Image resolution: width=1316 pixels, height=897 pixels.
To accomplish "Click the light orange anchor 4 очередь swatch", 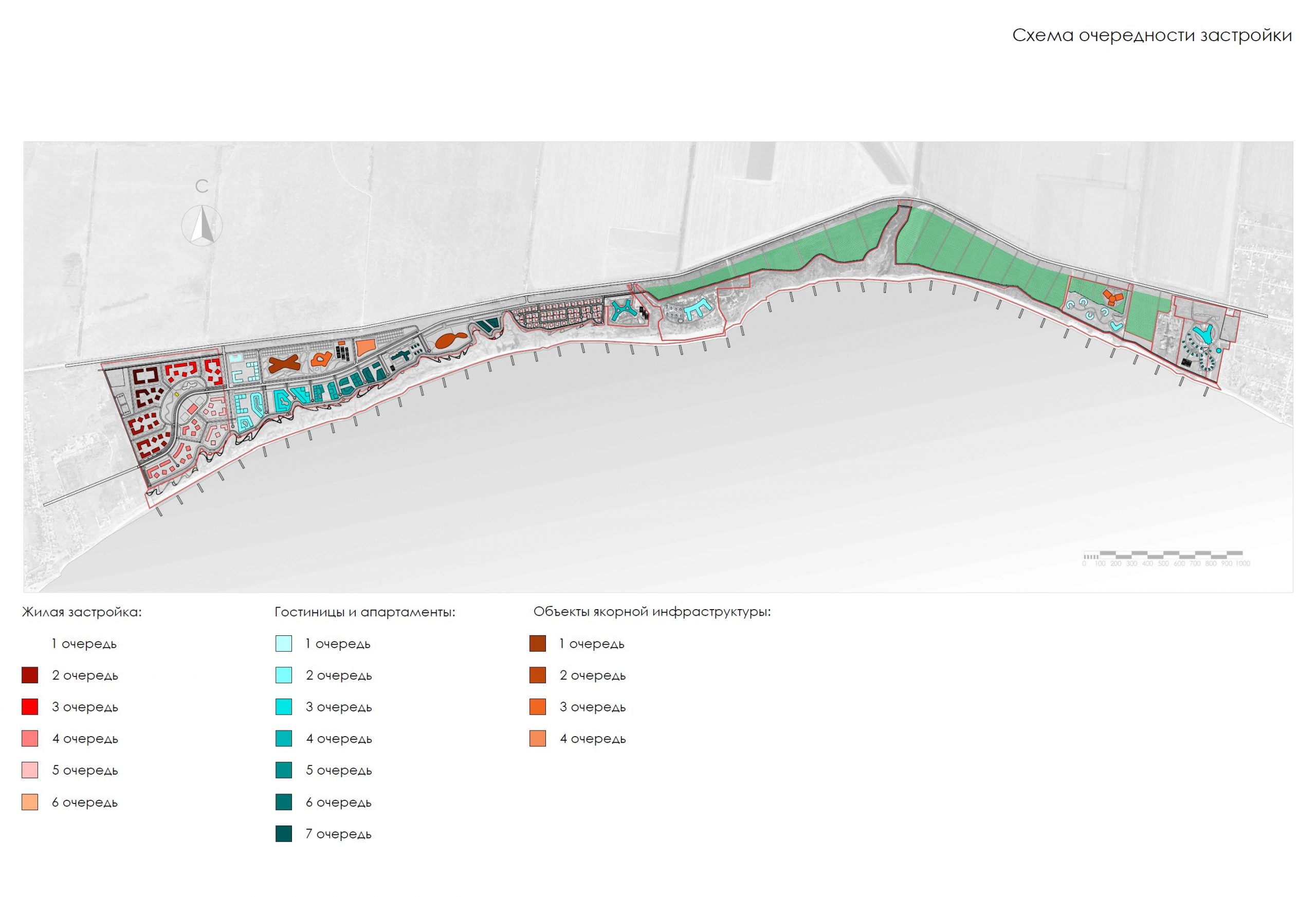I will [537, 739].
